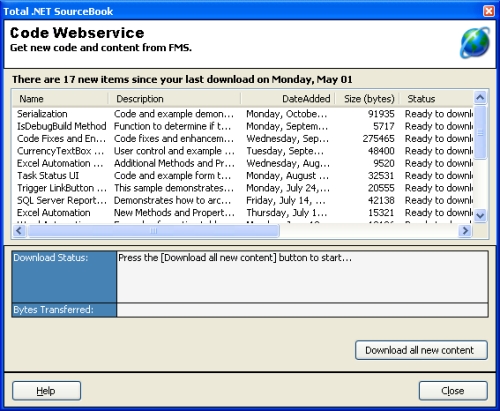Click the list scroll down arrow
The height and width of the screenshot is (411, 500).
pos(480,215)
